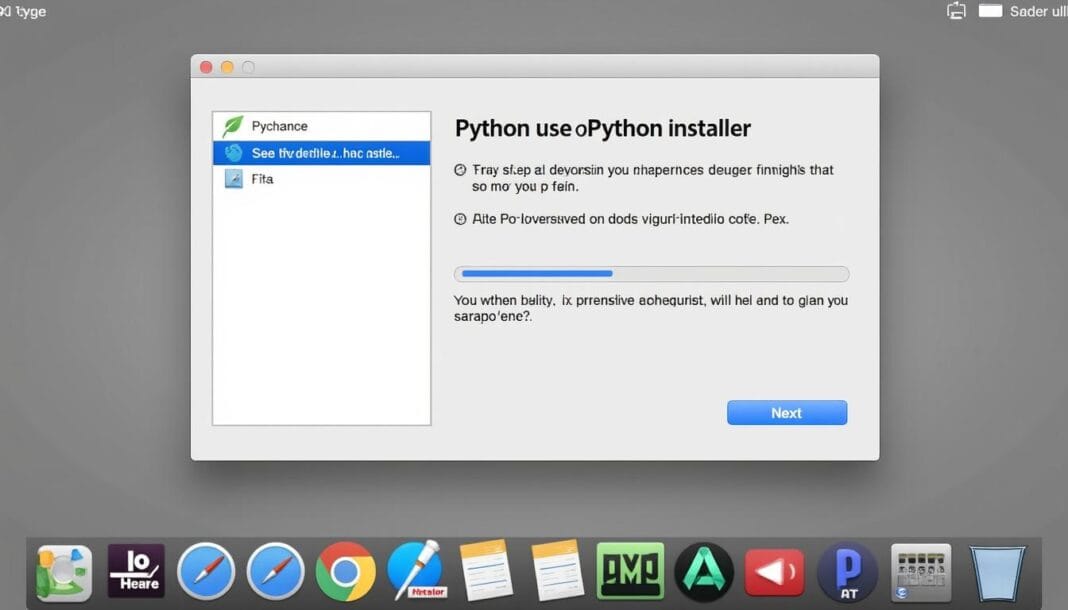
Task: Click the blue 'P AT' app in the dock
Action: [846, 572]
